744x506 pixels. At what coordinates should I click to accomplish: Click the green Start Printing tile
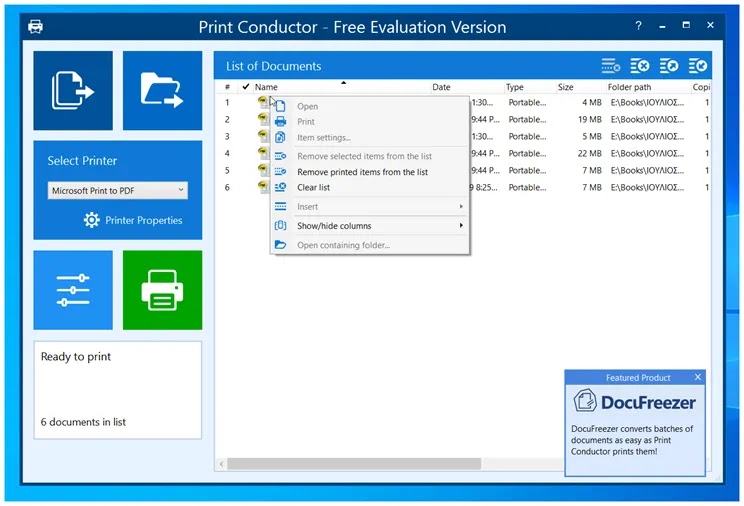point(162,290)
